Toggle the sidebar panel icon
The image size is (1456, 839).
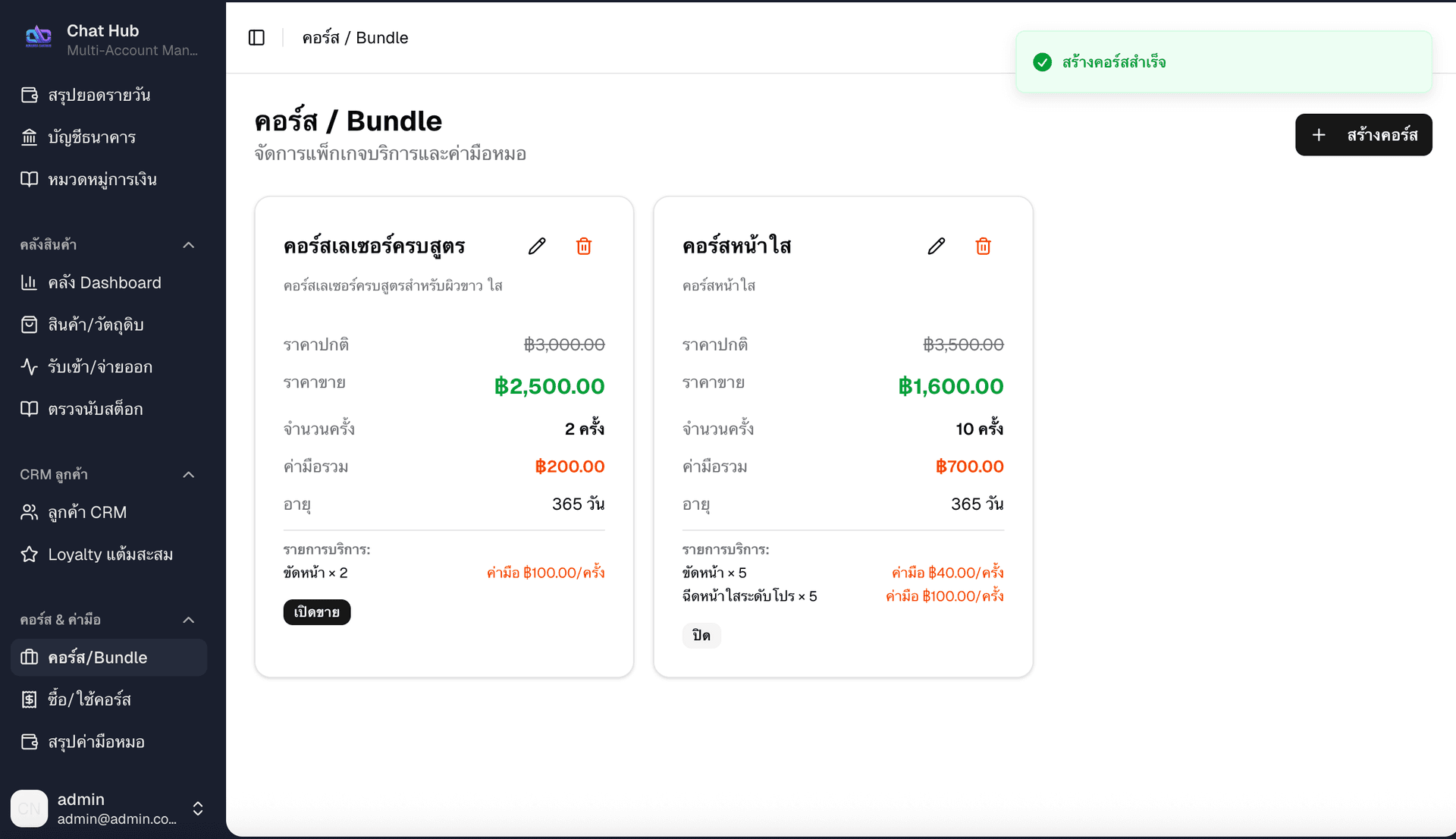coord(256,38)
